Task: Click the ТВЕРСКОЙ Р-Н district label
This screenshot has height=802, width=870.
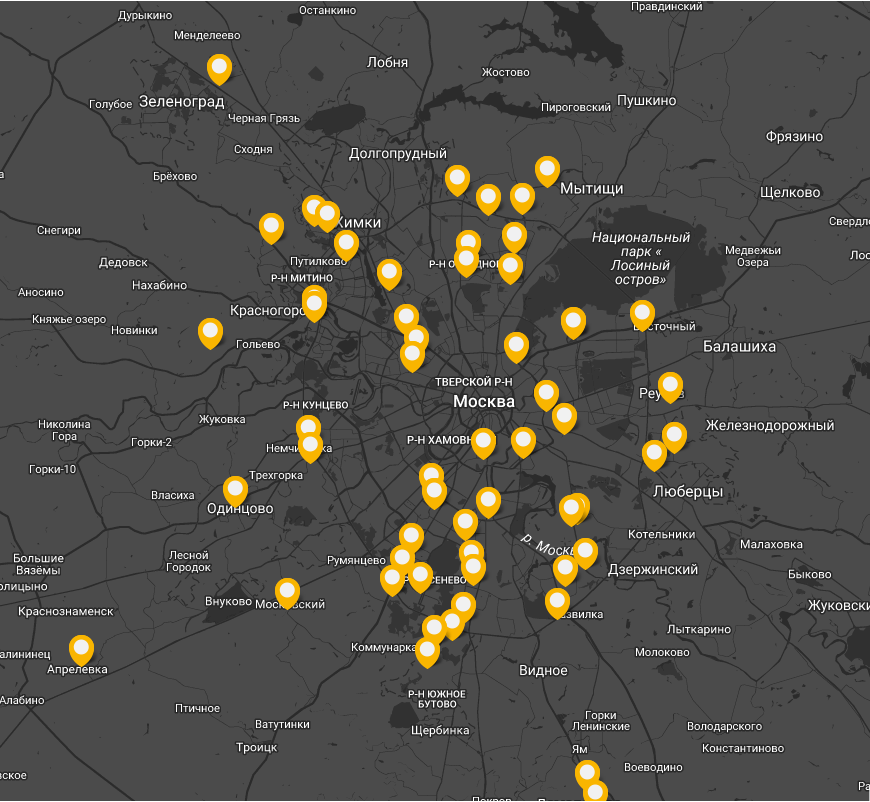Action: [x=473, y=382]
